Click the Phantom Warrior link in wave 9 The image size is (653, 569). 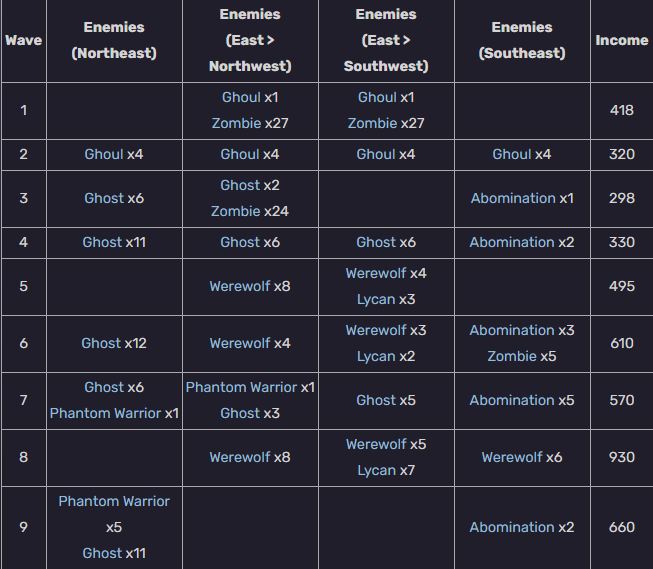114,501
